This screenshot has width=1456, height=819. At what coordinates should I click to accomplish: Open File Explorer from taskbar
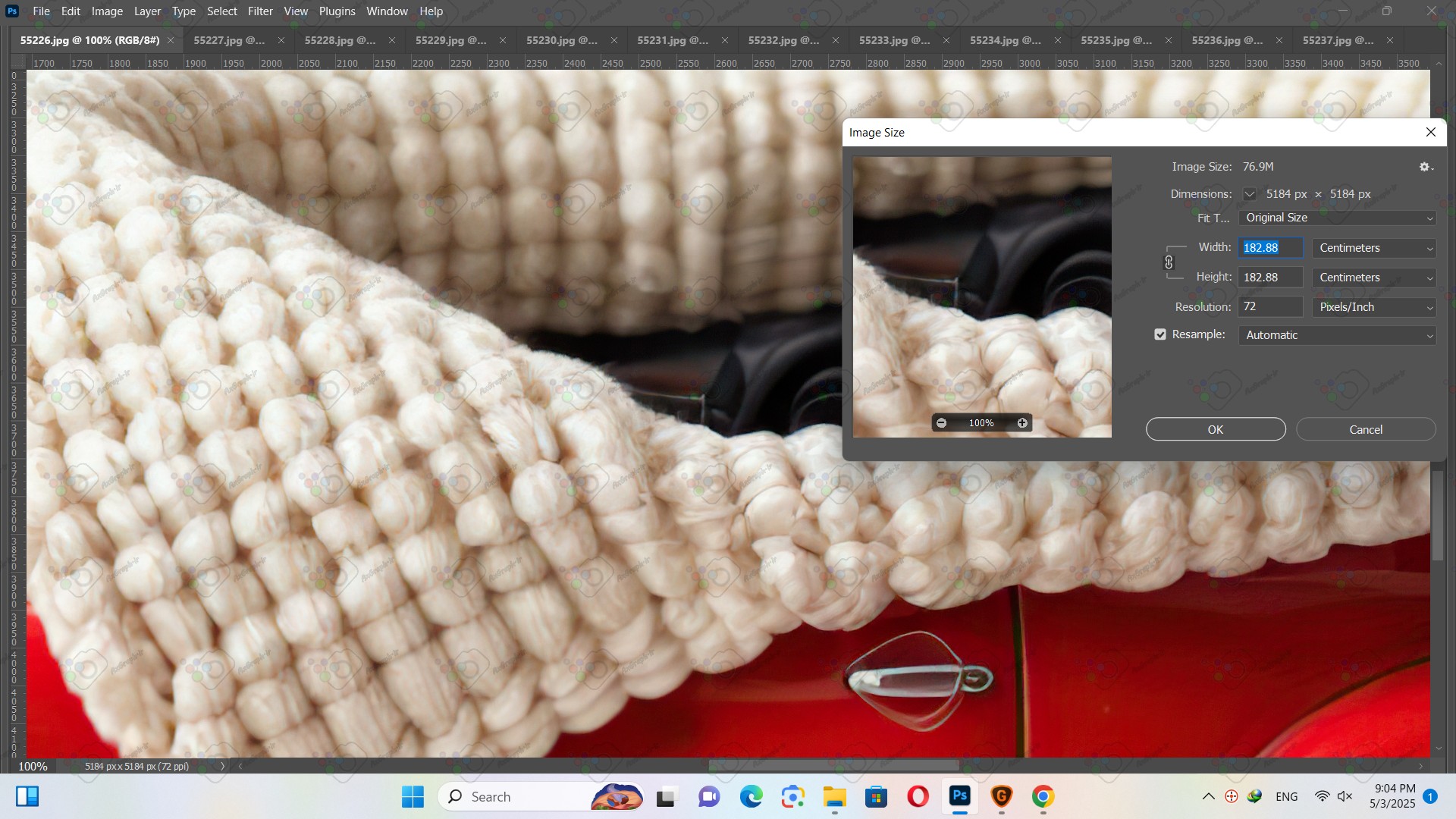click(x=834, y=796)
